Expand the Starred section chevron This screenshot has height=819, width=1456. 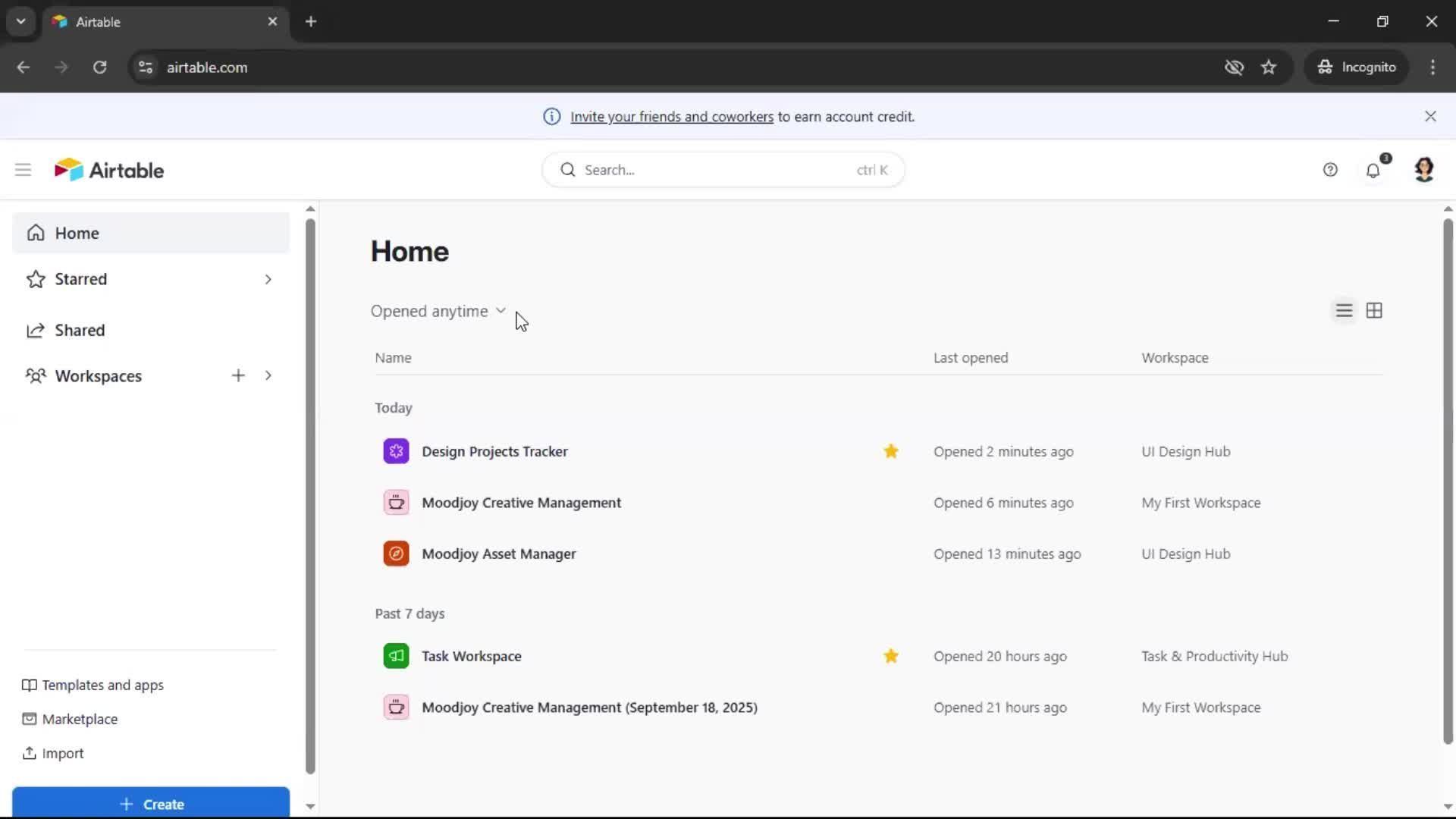(268, 280)
